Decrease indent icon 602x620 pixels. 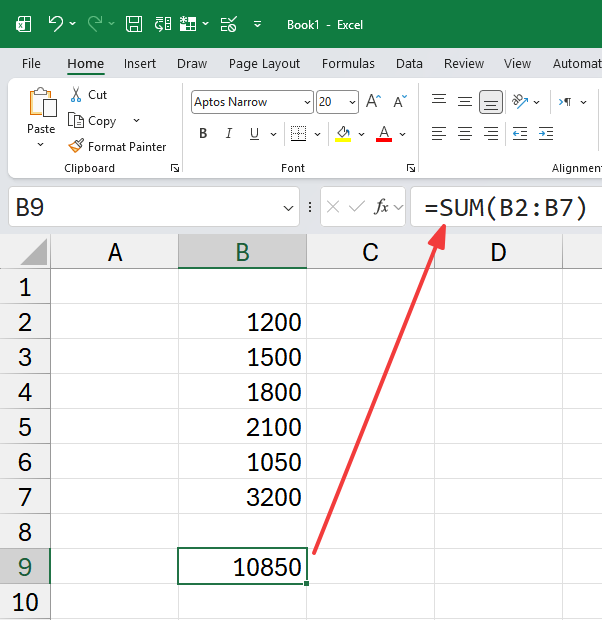click(x=520, y=134)
